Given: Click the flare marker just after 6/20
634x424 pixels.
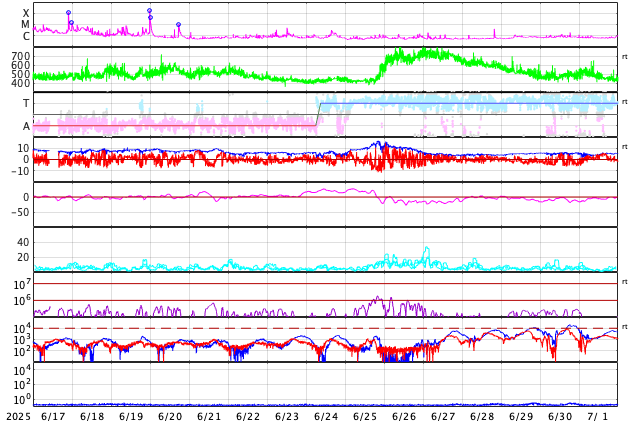Looking at the screenshot, I should tap(178, 25).
